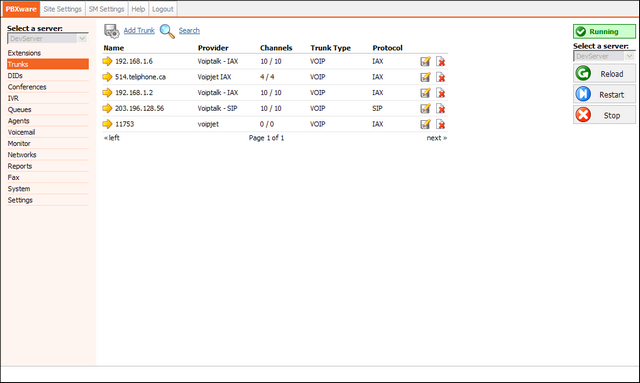
Task: Click the Page 1 of 1 text
Action: pos(266,138)
